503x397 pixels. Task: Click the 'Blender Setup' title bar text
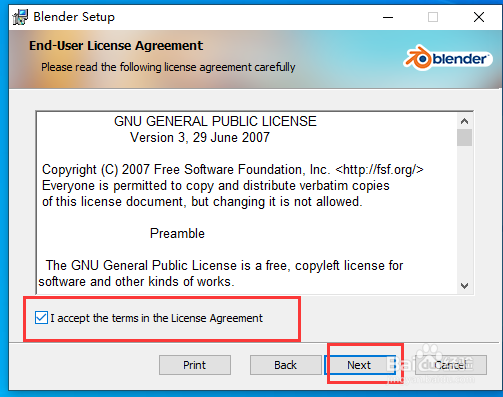74,17
